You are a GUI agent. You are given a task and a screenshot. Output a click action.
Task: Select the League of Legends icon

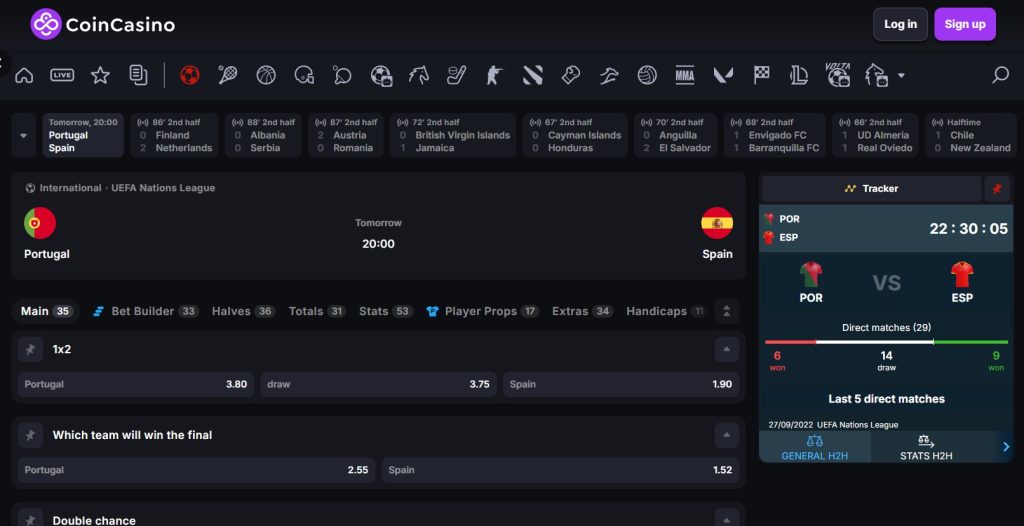(x=799, y=75)
